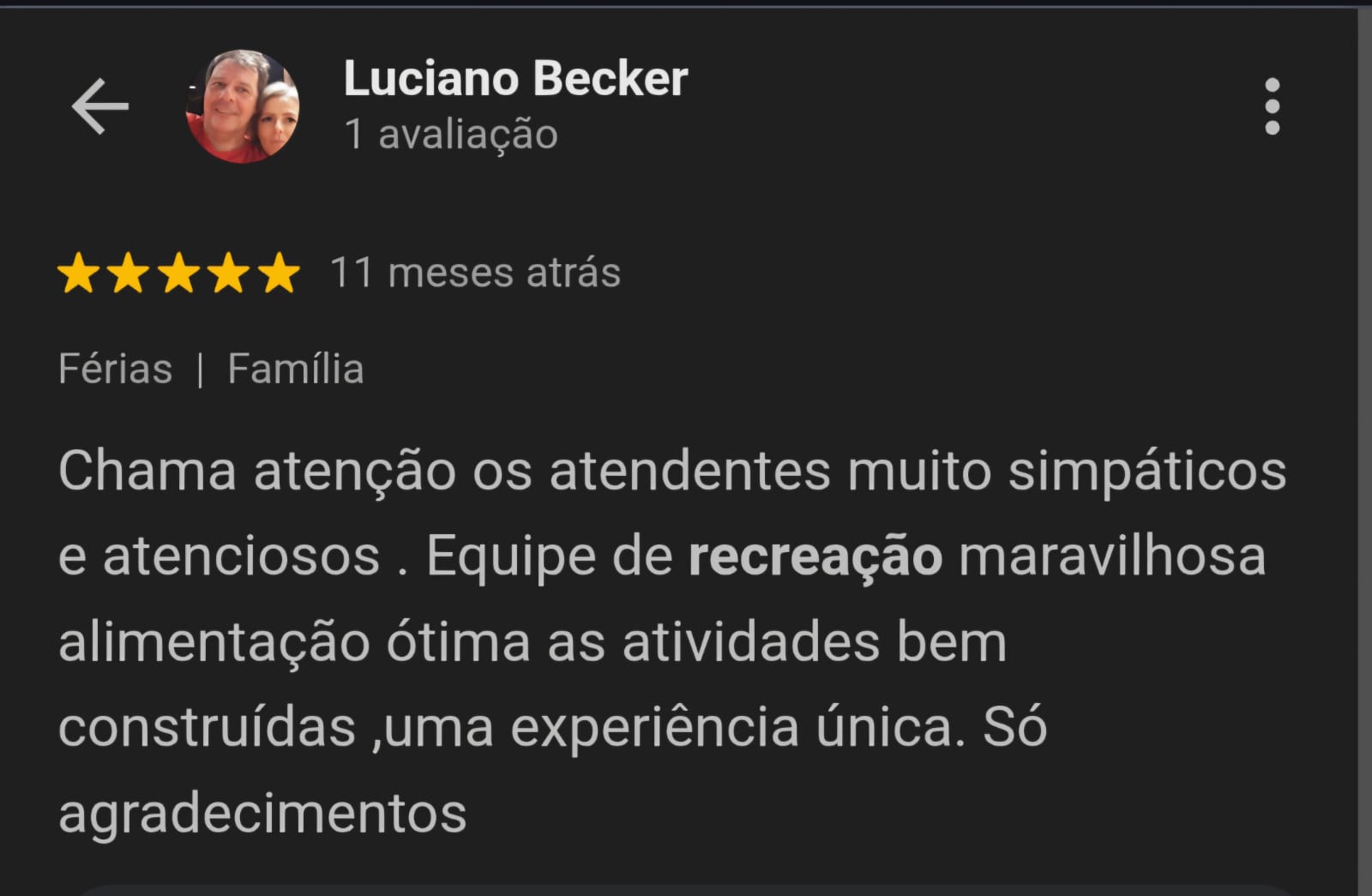Image resolution: width=1372 pixels, height=896 pixels.
Task: Tap the 'Família' travel group tag
Action: click(296, 369)
